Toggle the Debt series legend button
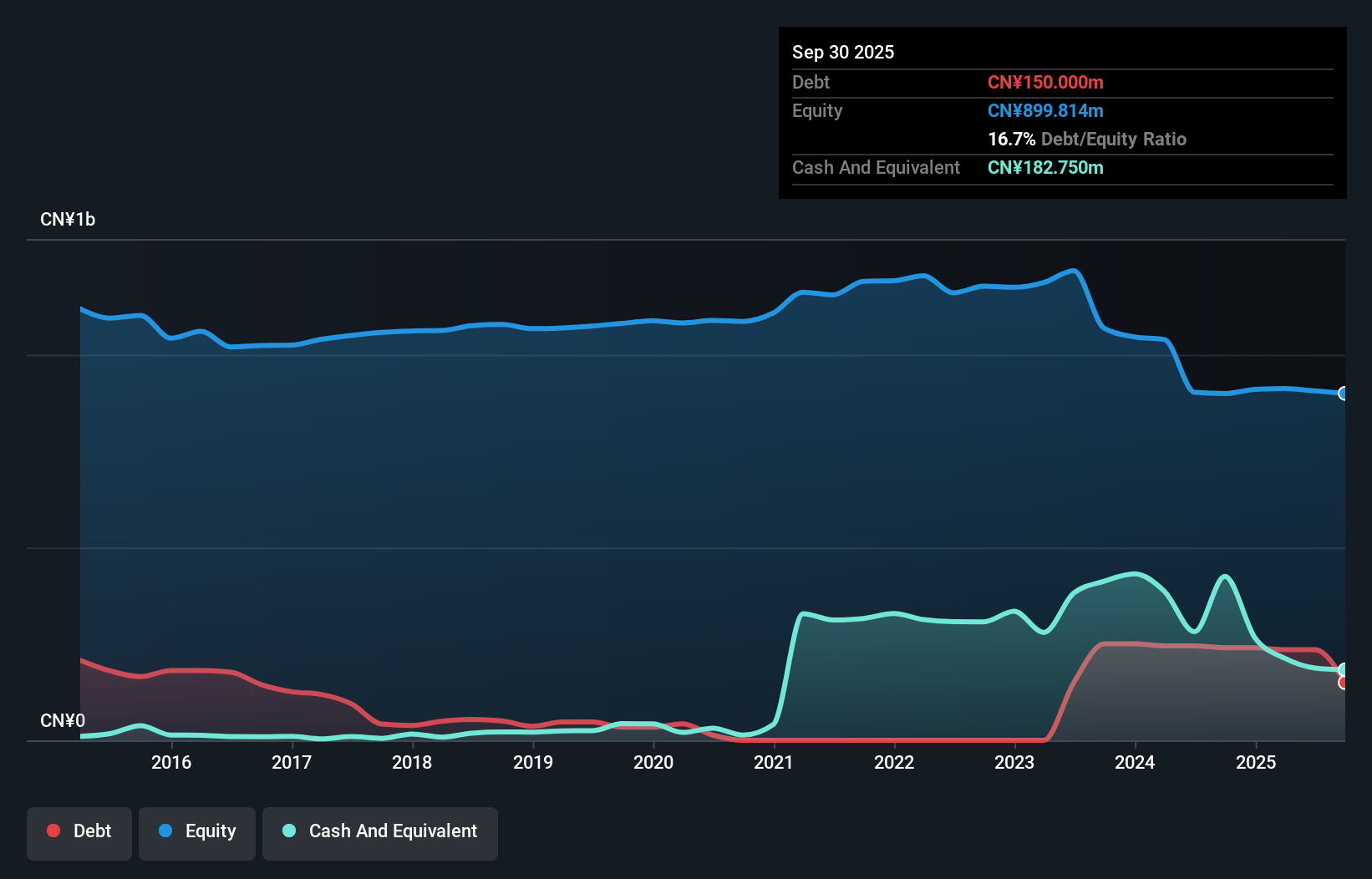The image size is (1372, 879). coord(79,833)
